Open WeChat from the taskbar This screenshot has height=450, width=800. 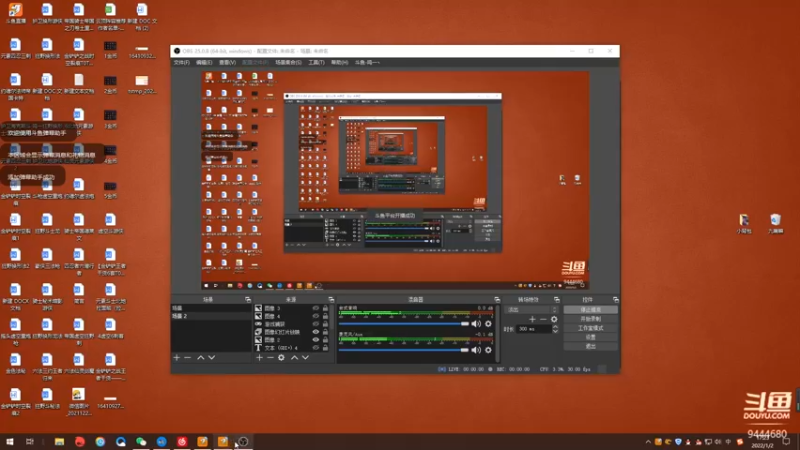141,442
